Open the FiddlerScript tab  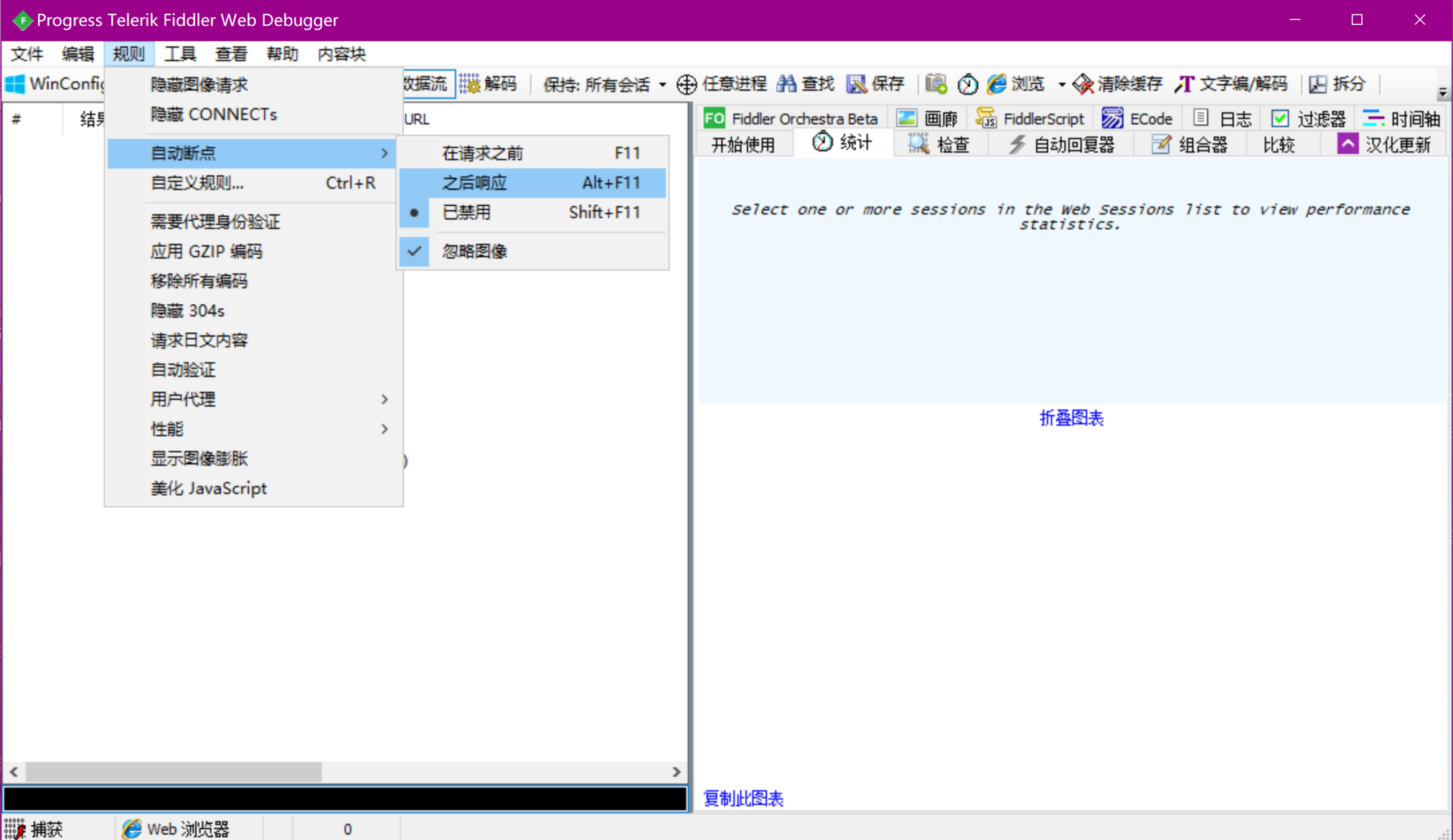tap(1030, 118)
